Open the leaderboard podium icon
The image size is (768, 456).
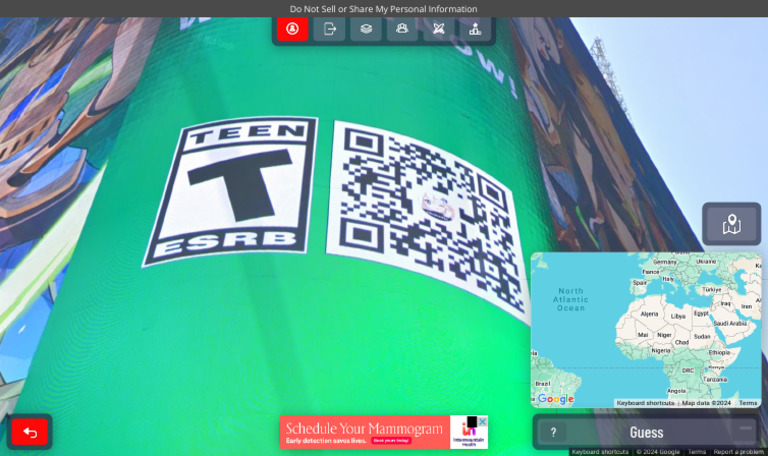pyautogui.click(x=475, y=29)
